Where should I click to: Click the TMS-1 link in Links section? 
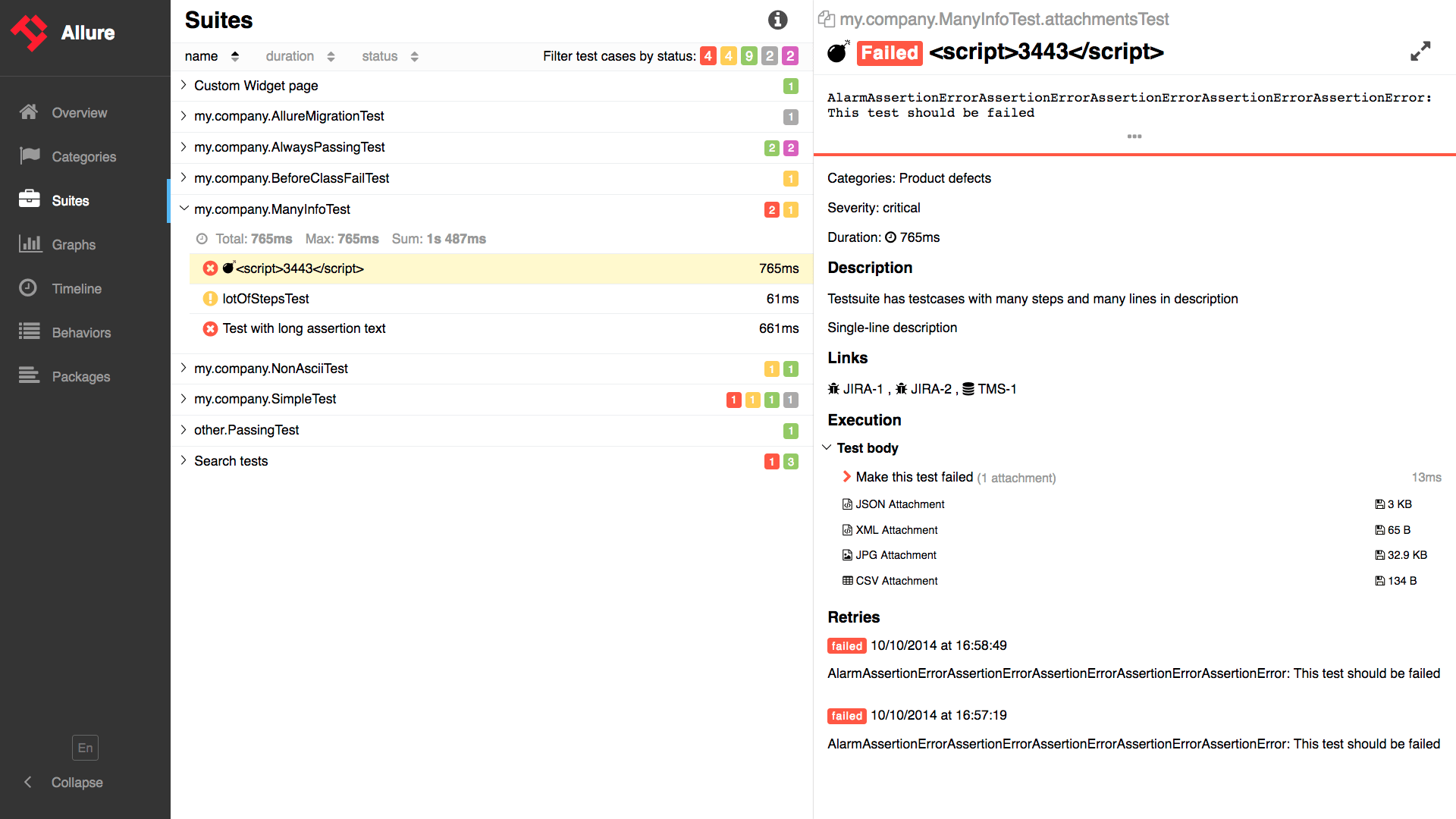(998, 388)
